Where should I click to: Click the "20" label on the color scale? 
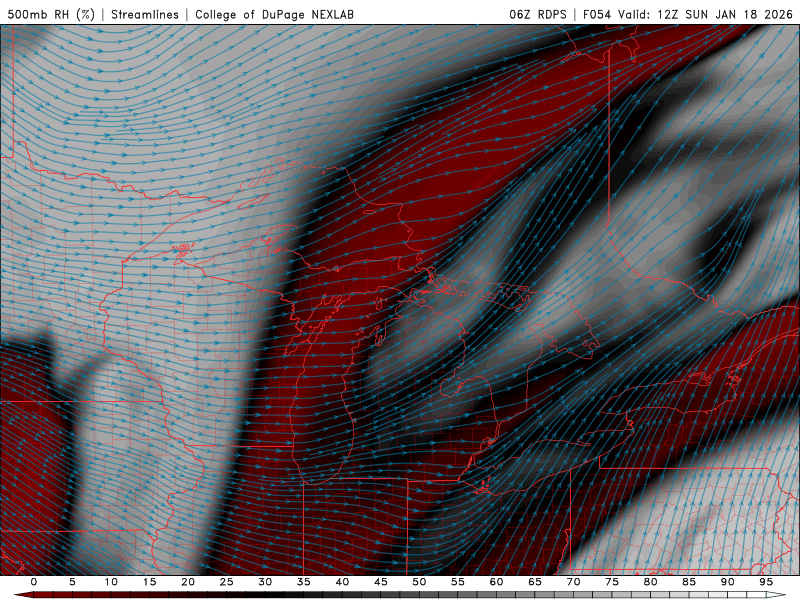[188, 582]
